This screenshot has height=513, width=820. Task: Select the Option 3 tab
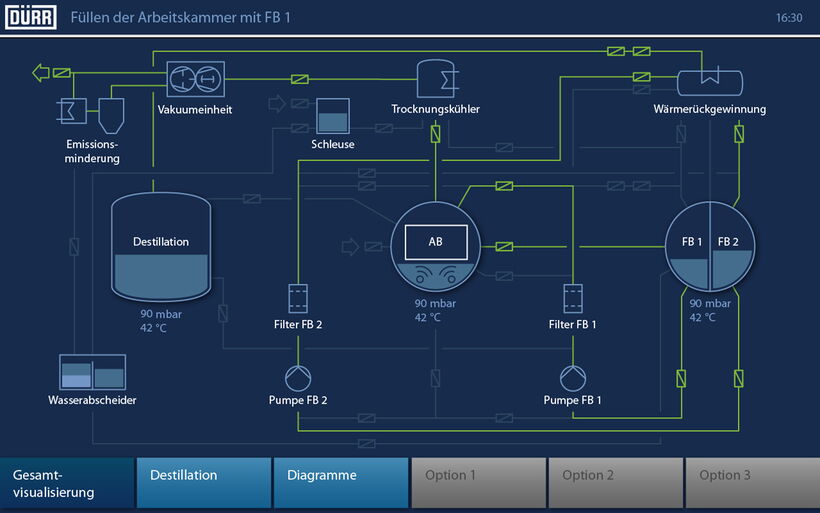[753, 483]
